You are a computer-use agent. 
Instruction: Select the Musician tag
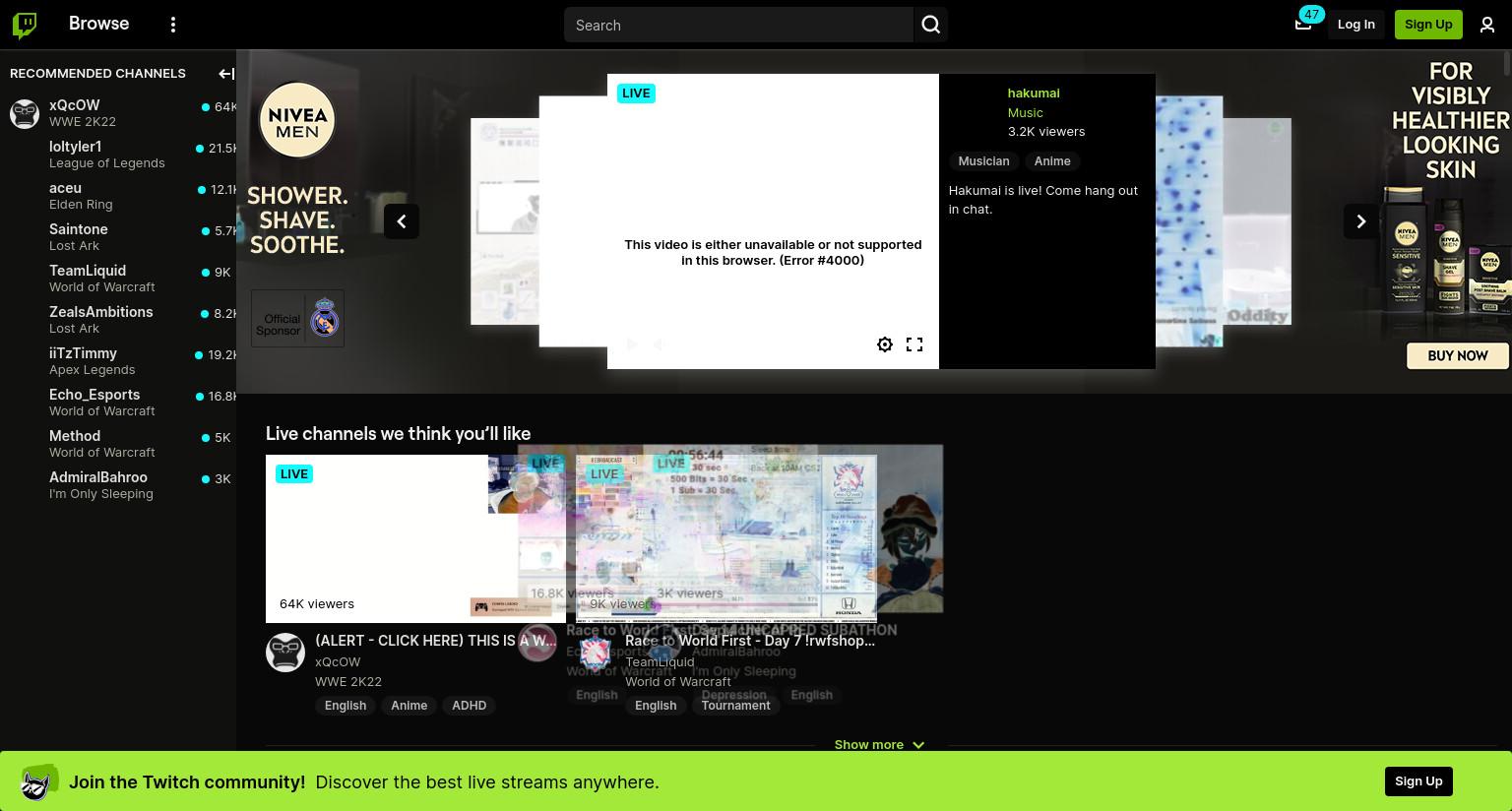coord(983,160)
